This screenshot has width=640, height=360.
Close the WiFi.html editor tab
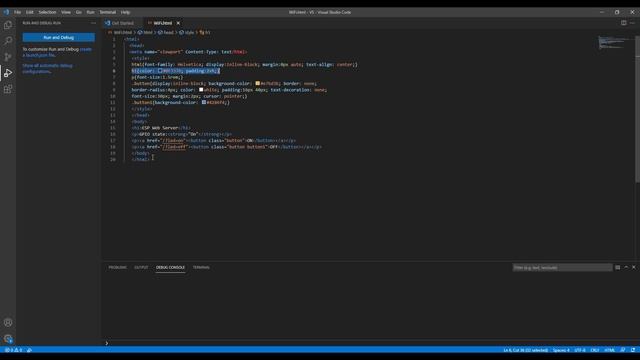tap(178, 23)
